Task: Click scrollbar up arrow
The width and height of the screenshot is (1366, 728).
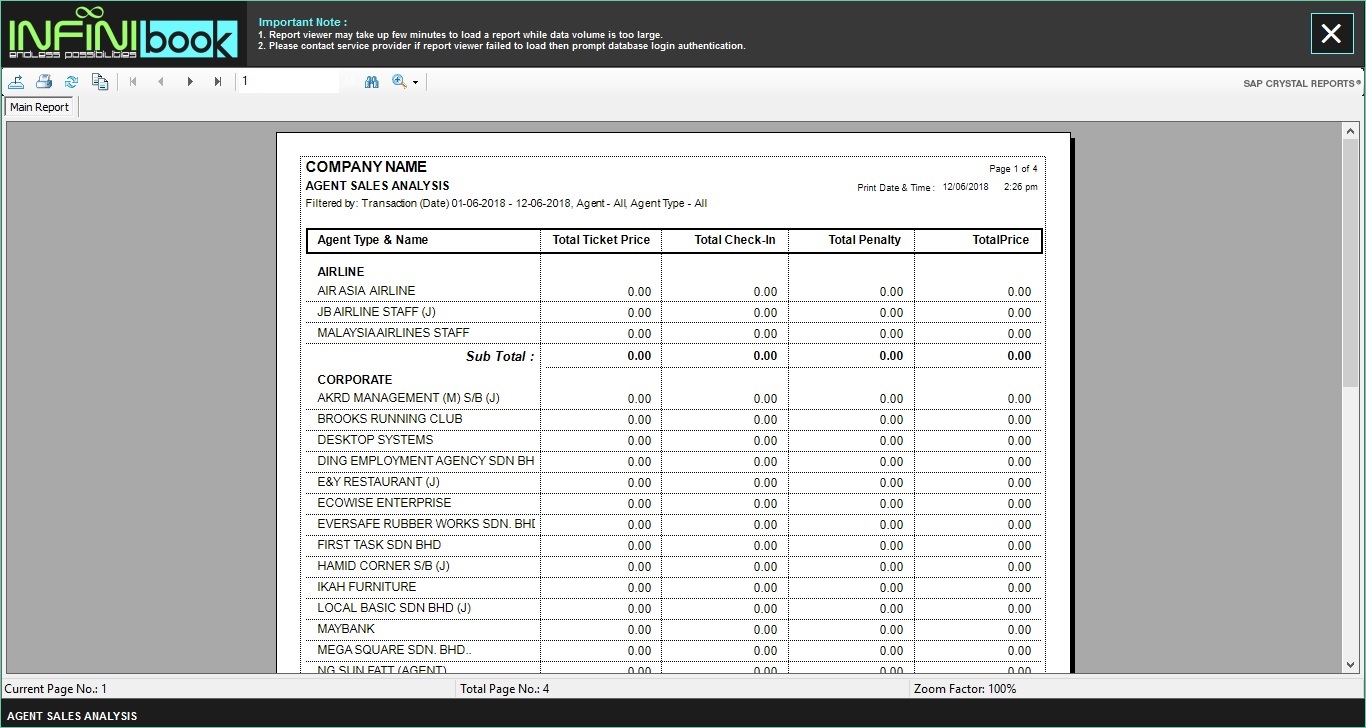Action: tap(1351, 129)
